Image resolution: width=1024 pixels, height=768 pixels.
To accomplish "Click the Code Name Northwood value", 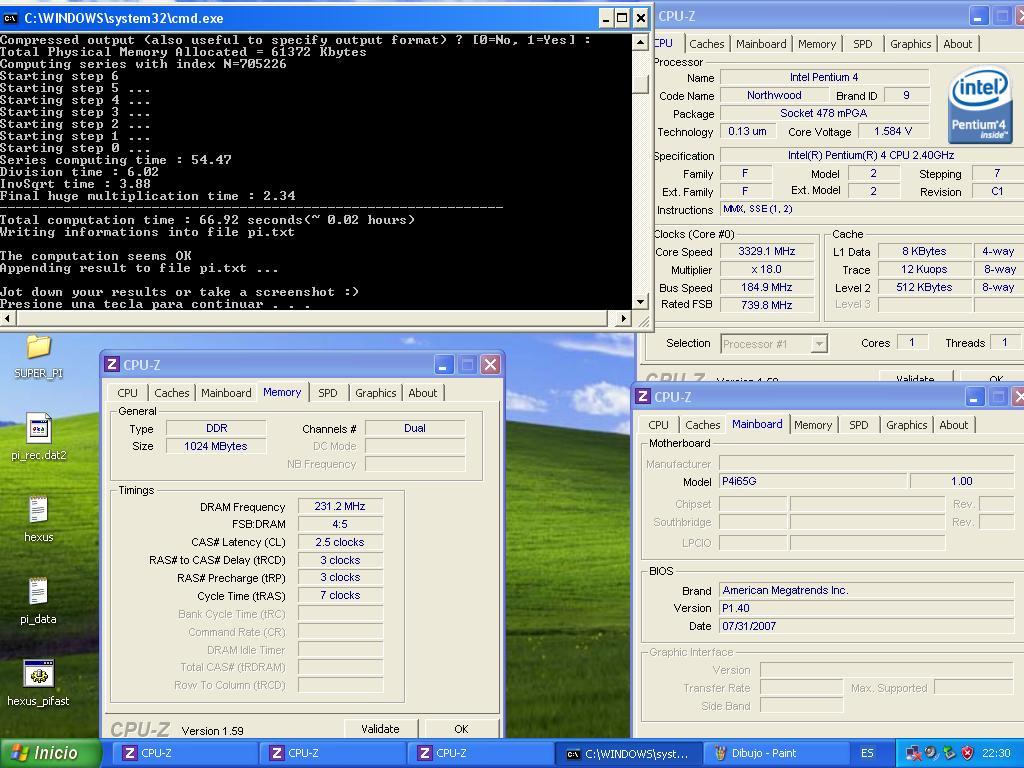I will (x=774, y=95).
